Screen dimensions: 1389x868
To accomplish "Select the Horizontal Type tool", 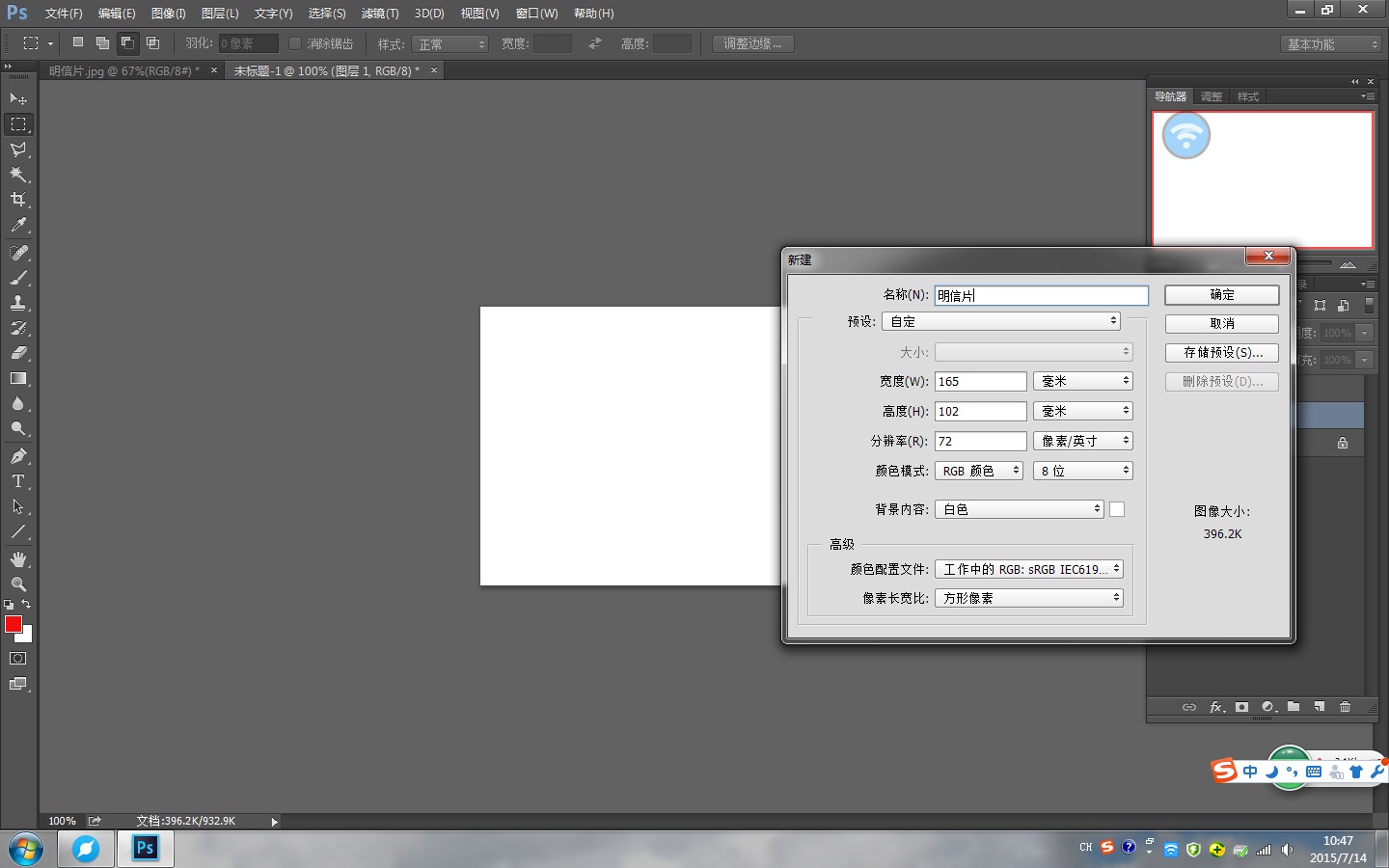I will (18, 481).
